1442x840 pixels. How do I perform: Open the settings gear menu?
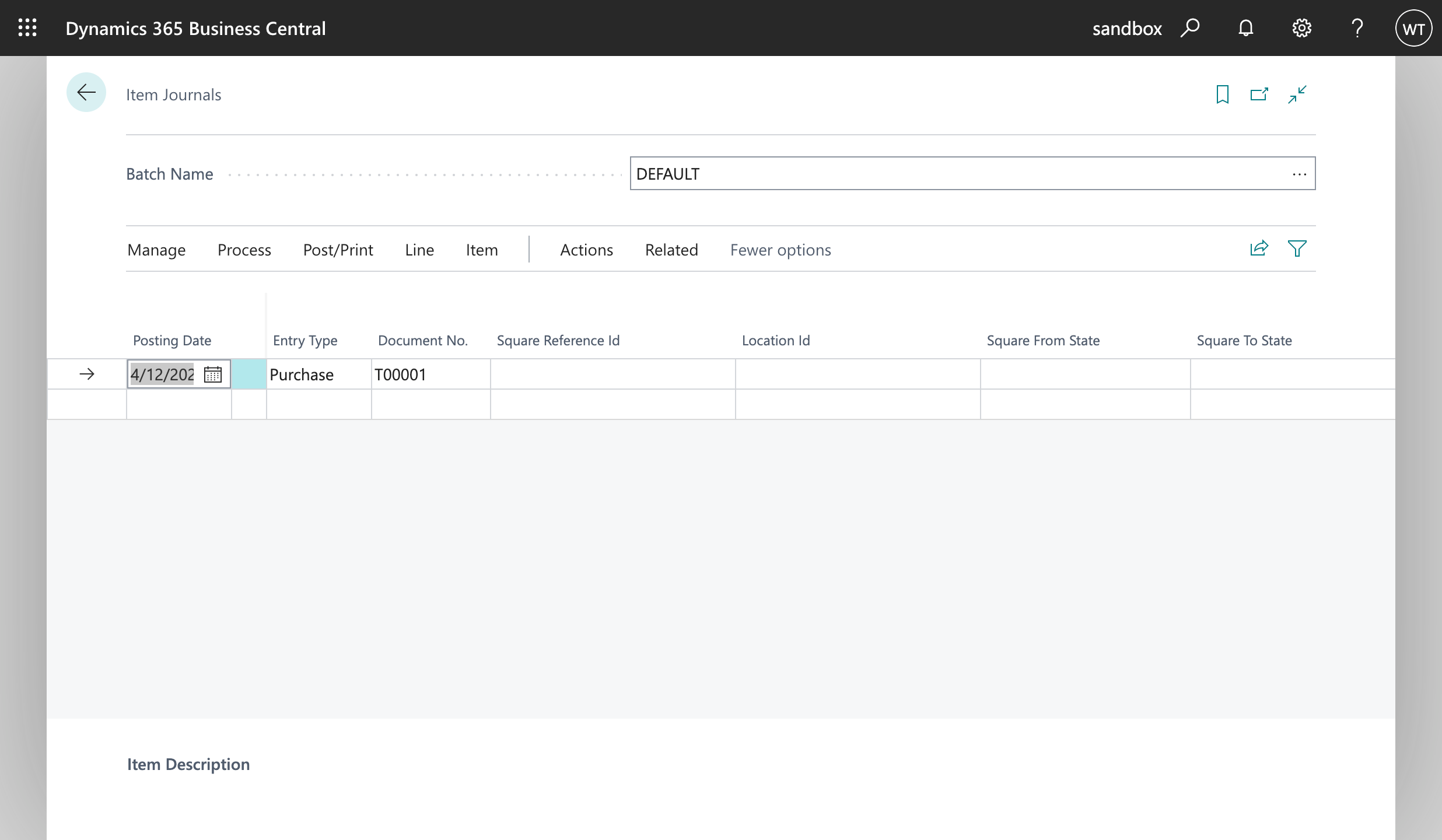pos(1301,28)
